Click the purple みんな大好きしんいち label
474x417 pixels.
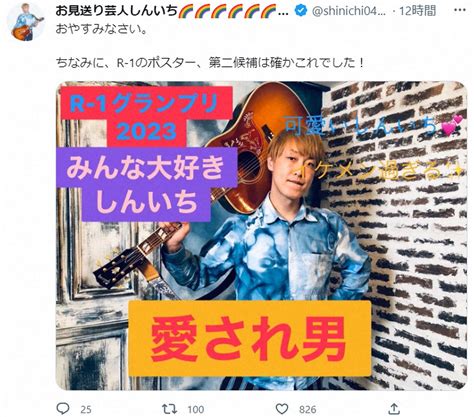click(145, 184)
